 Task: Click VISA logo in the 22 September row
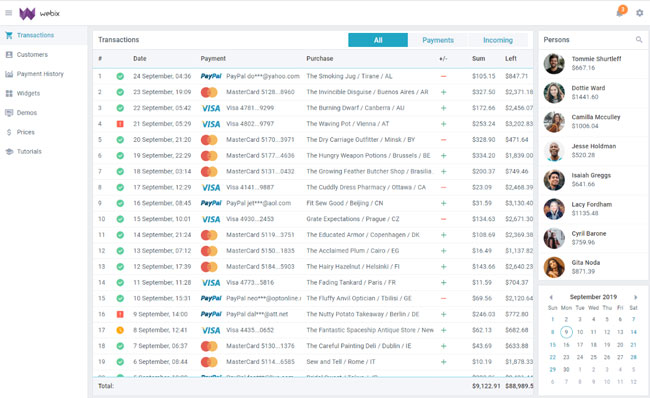[x=211, y=108]
